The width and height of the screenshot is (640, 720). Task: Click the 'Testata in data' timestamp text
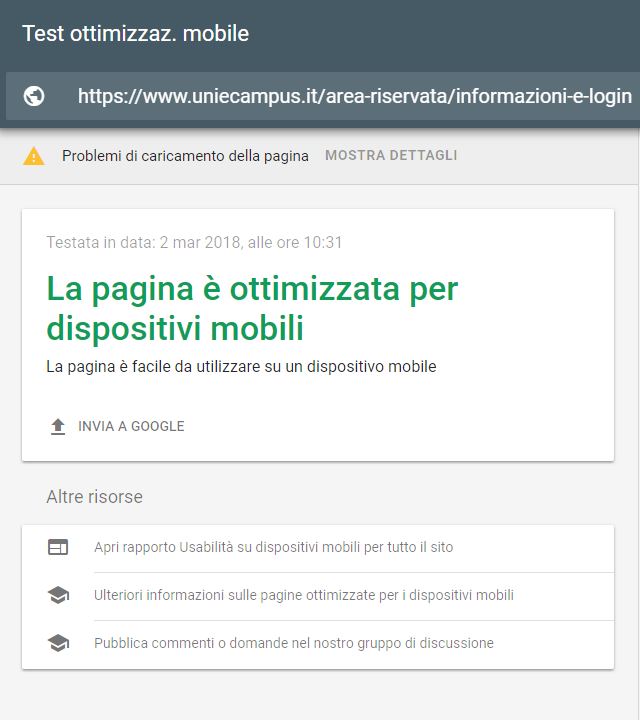click(x=194, y=243)
